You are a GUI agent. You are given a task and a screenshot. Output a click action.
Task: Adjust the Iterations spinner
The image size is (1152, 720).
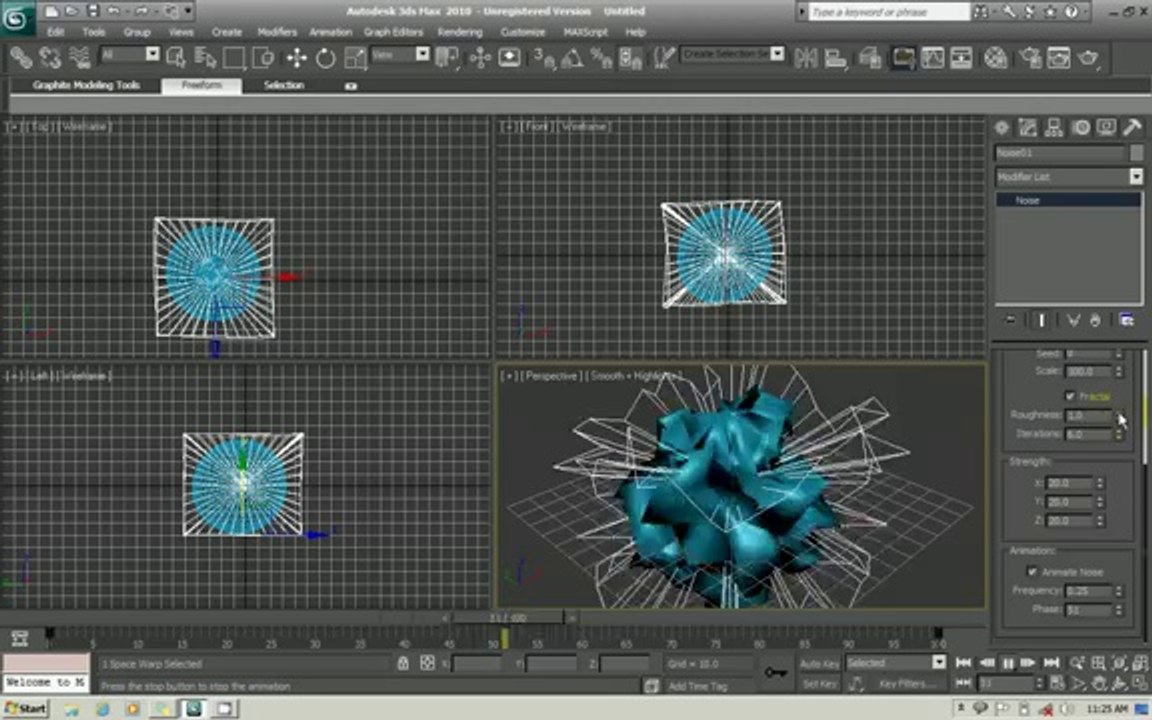click(x=1119, y=434)
